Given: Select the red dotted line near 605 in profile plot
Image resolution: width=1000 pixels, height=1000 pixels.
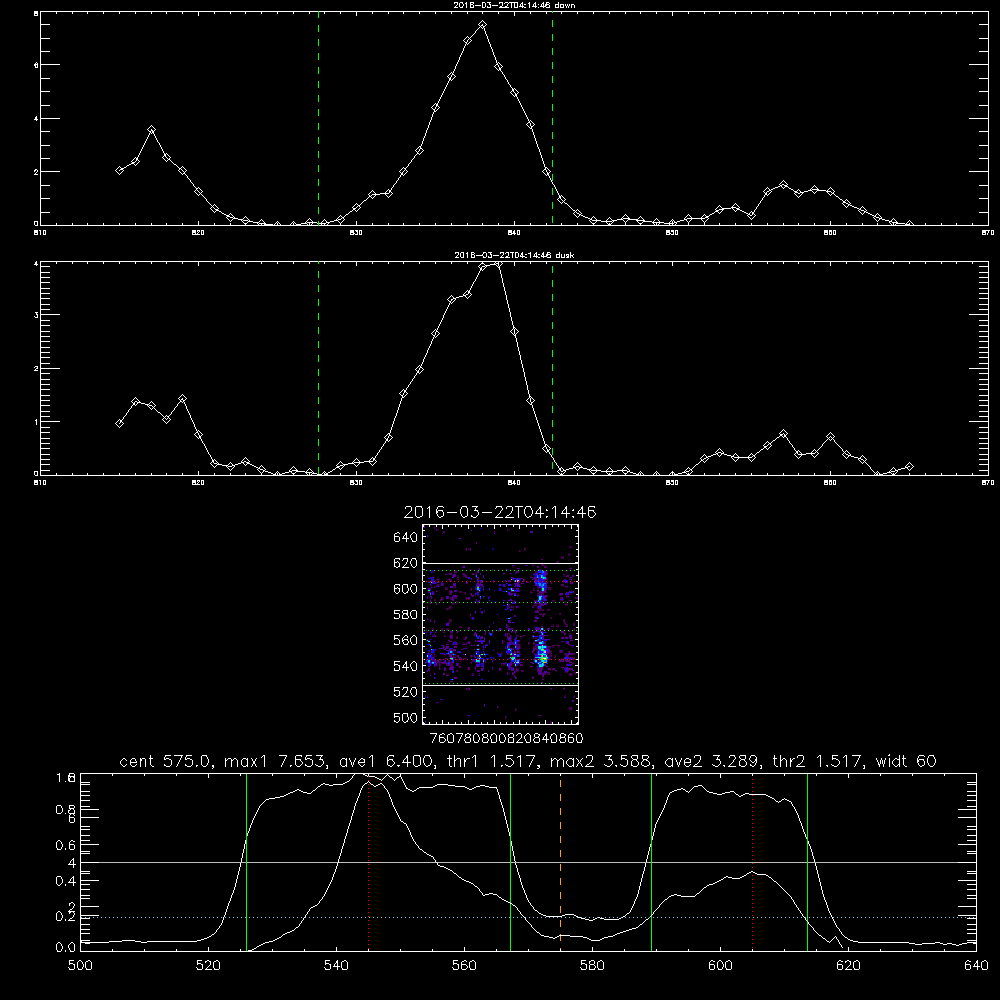Looking at the screenshot, I should coord(753,862).
